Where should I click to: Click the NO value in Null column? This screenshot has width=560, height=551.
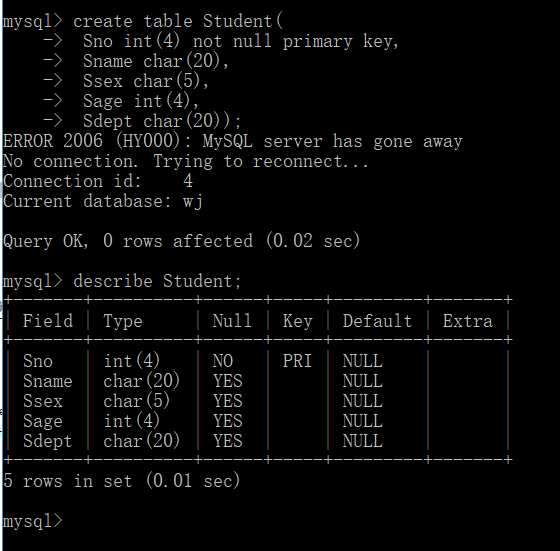point(223,361)
